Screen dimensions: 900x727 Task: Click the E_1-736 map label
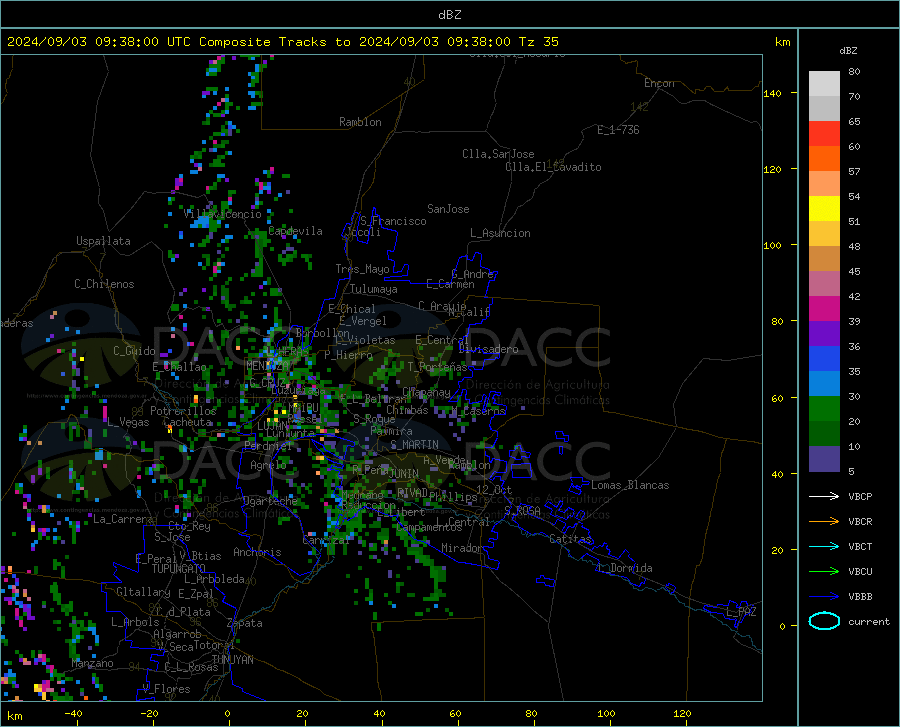coord(618,130)
